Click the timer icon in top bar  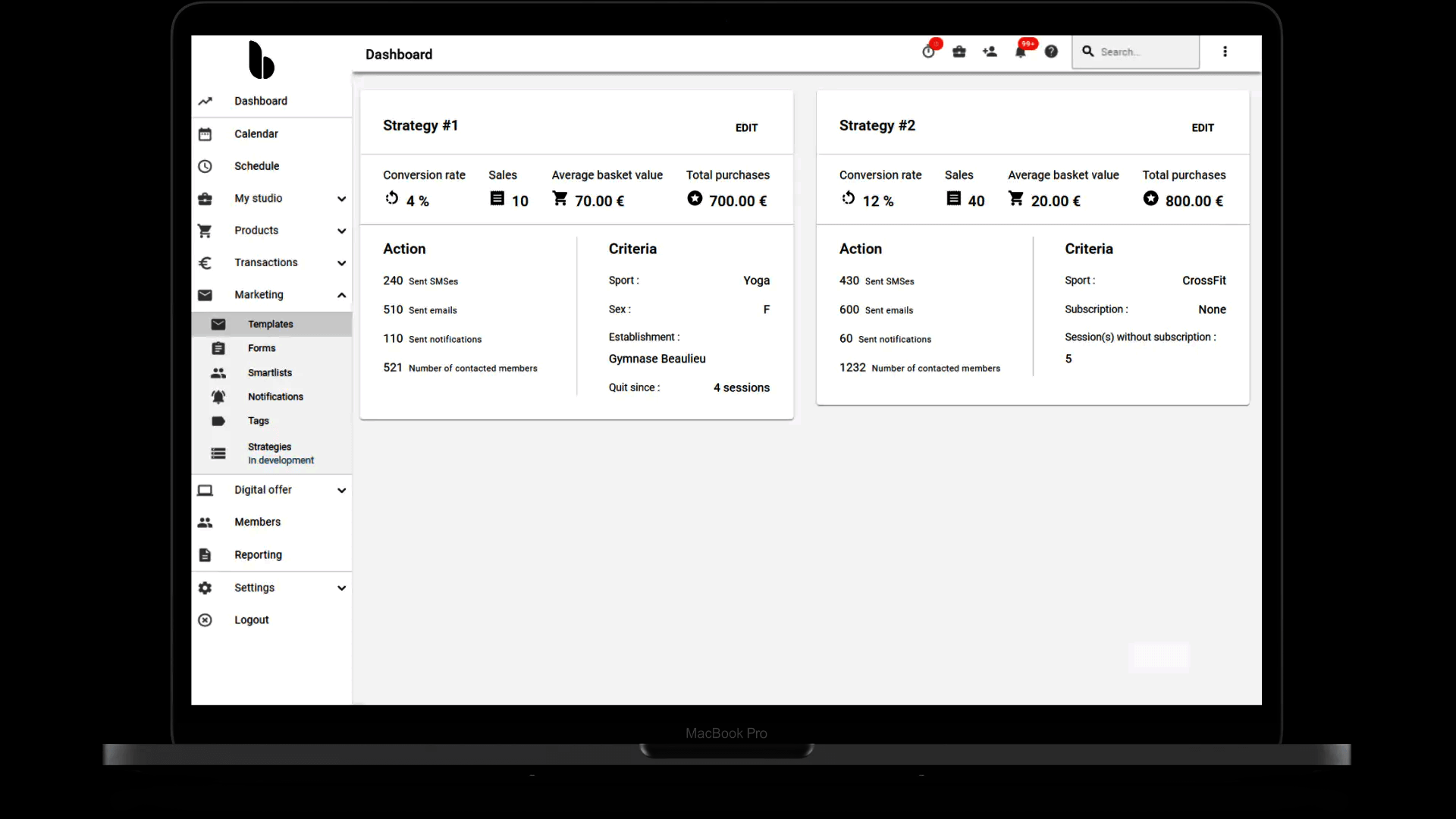click(x=928, y=52)
